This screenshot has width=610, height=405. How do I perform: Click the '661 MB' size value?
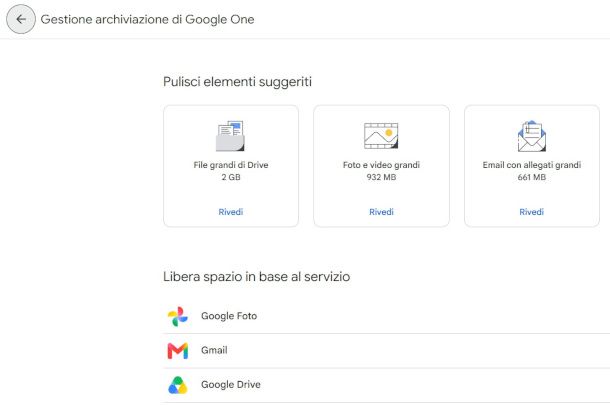click(532, 177)
